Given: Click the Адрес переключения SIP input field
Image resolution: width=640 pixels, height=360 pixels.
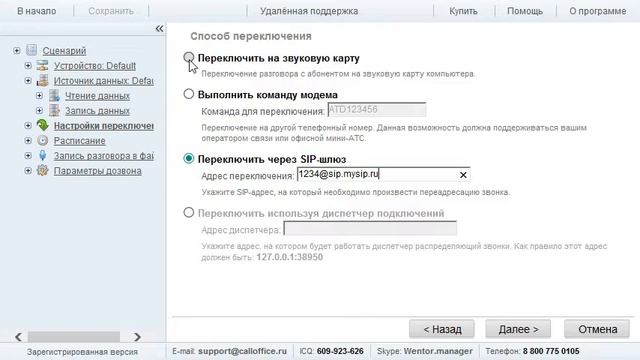Looking at the screenshot, I should click(x=383, y=175).
